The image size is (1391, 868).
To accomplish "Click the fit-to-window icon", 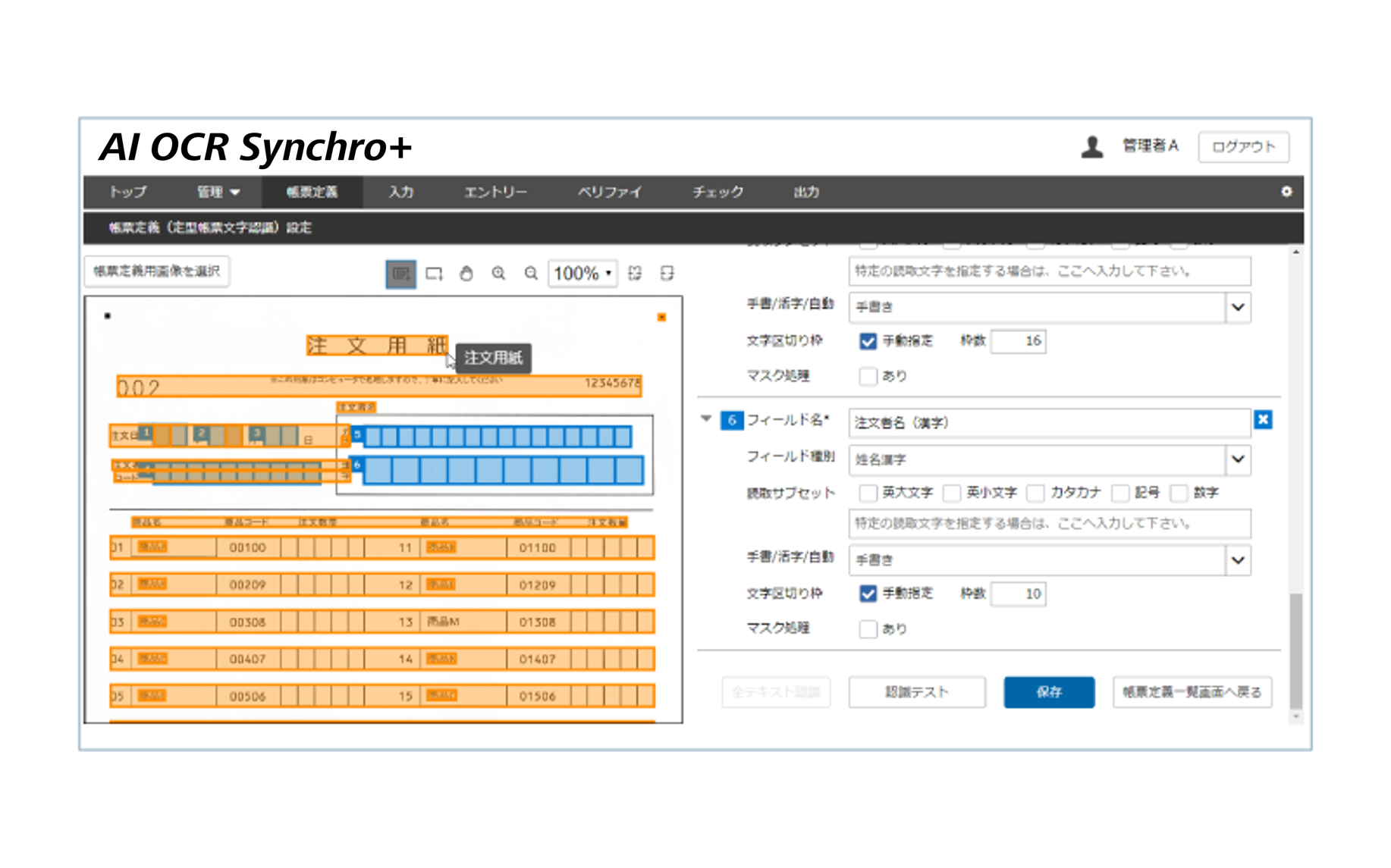I will point(635,274).
